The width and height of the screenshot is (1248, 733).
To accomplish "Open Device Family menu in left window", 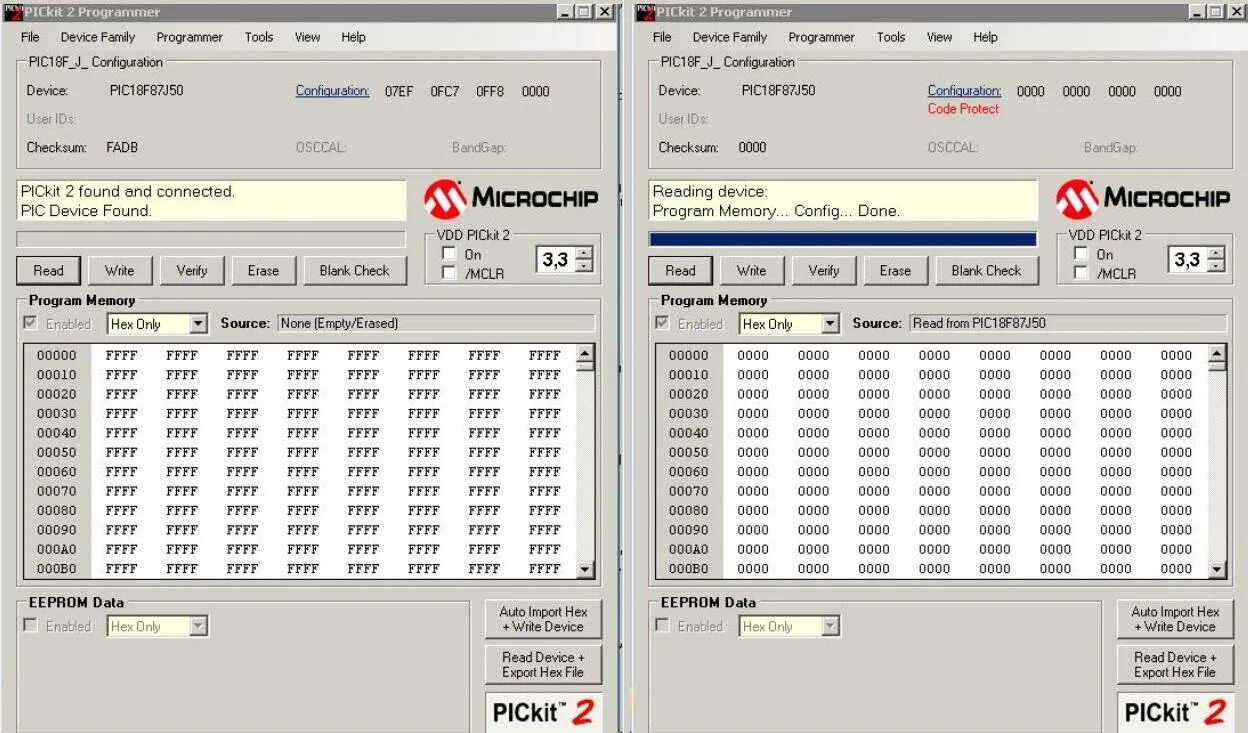I will point(98,37).
